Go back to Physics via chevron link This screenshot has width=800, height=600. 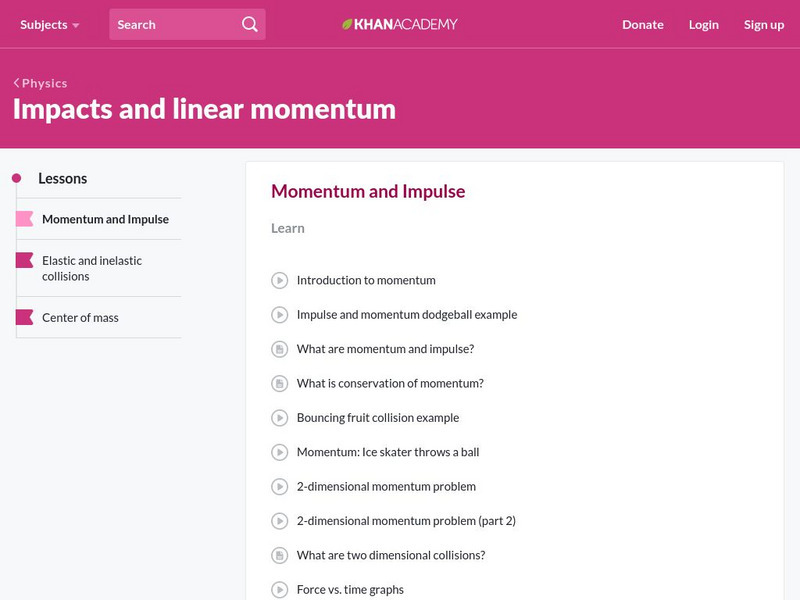point(40,84)
